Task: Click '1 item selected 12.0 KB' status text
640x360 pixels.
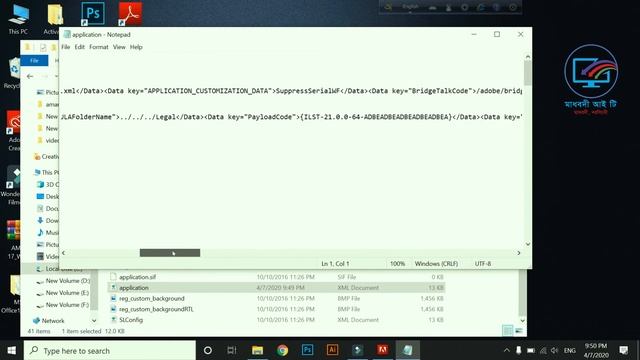Action: pos(93,331)
